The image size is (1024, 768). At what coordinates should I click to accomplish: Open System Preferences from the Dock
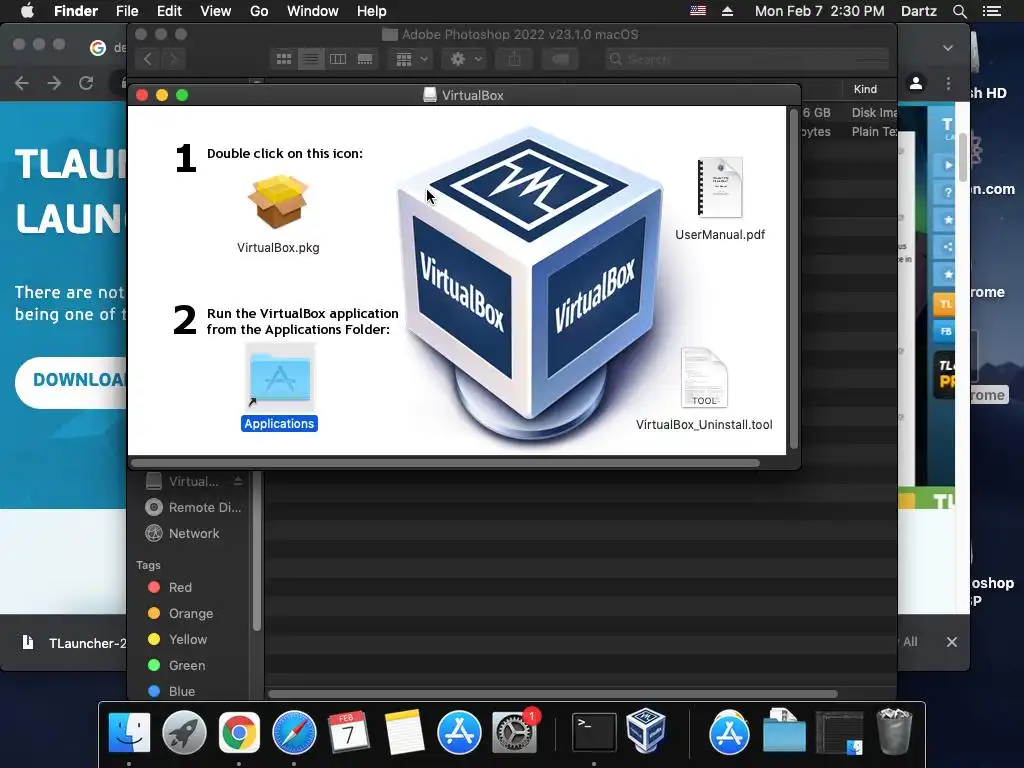[x=514, y=732]
